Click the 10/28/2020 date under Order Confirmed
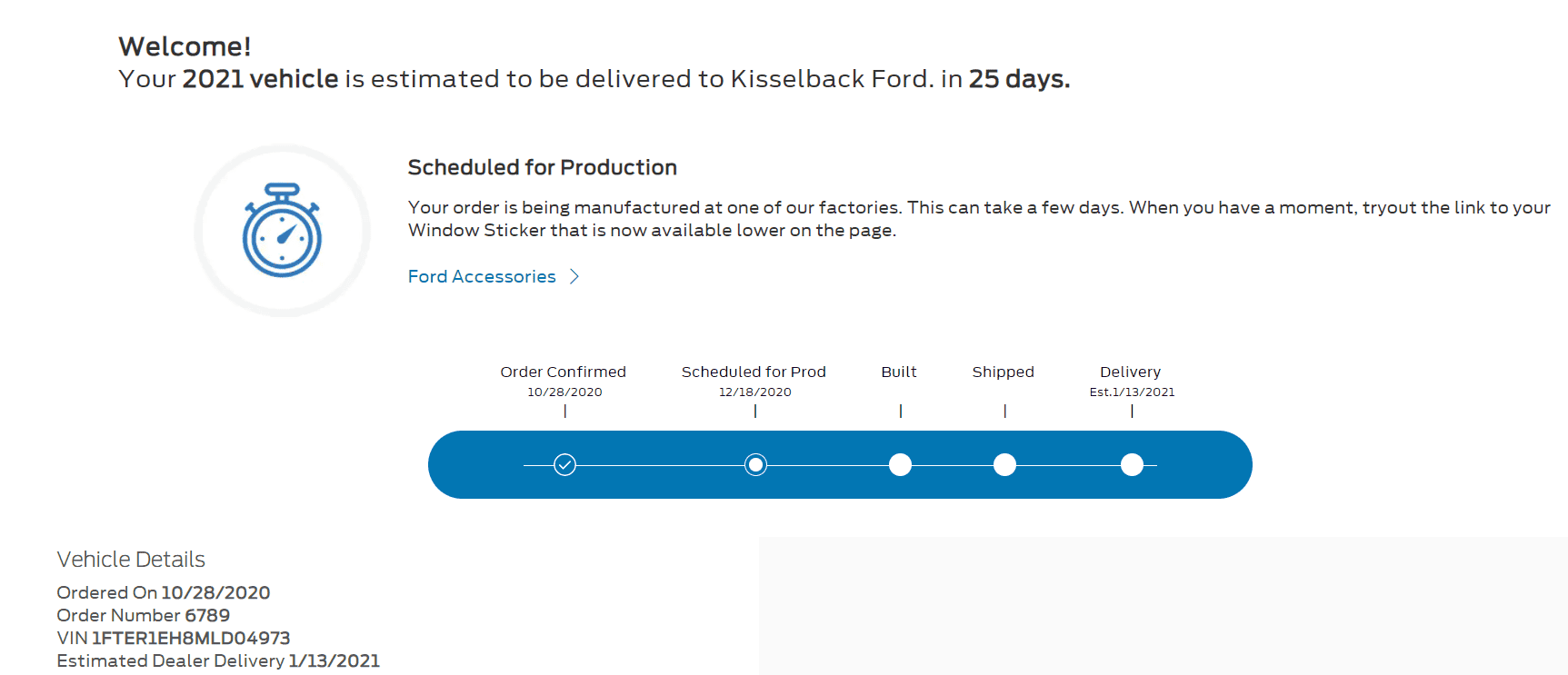The width and height of the screenshot is (1568, 675). tap(564, 392)
